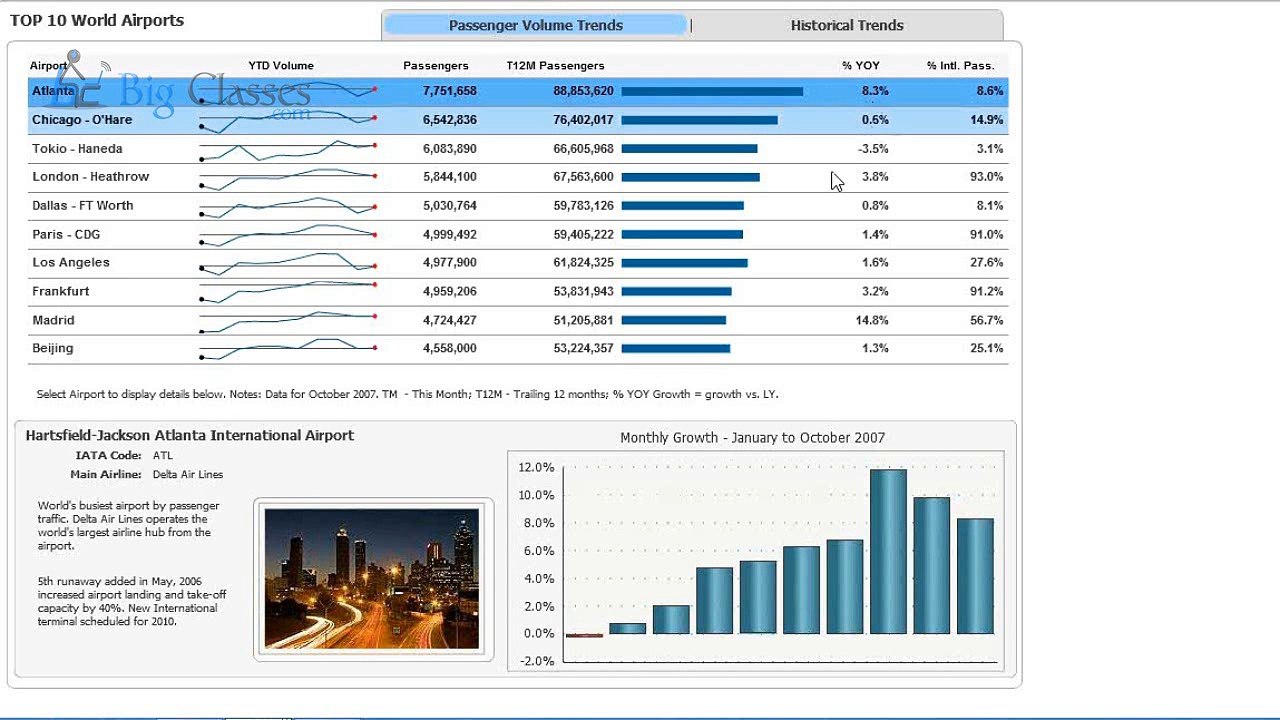The image size is (1280, 720).
Task: Click the Atlanta city skyline photo
Action: [372, 579]
